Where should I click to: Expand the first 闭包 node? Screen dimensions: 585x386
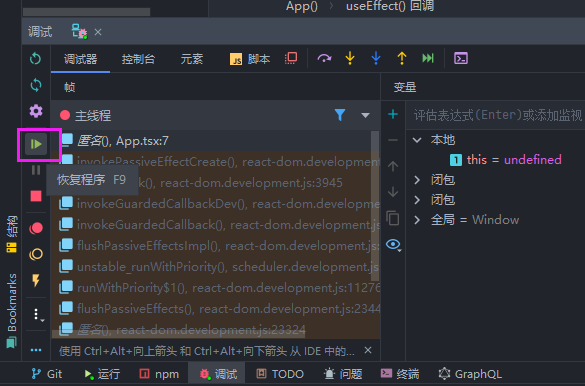tap(417, 180)
